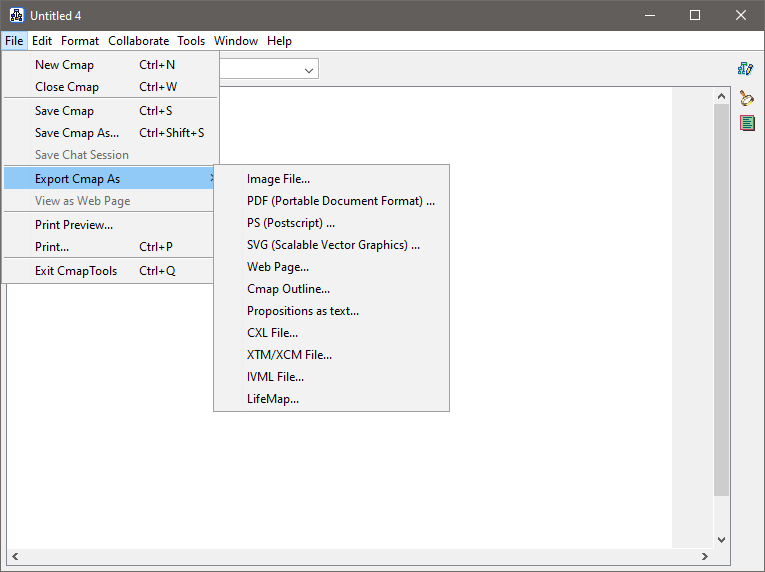Click the concept map edit icon with pencil

tap(745, 69)
